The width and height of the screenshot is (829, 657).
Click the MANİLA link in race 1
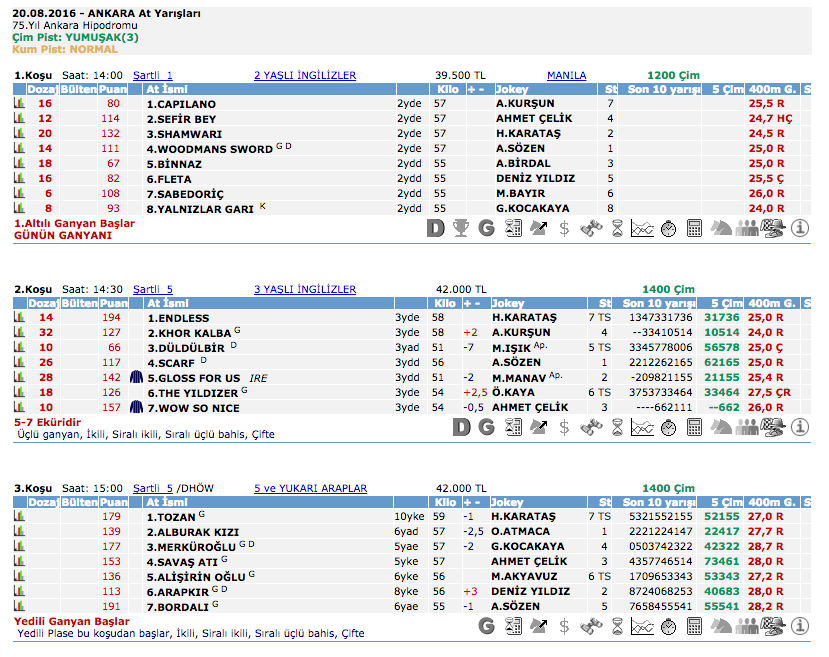pos(566,75)
